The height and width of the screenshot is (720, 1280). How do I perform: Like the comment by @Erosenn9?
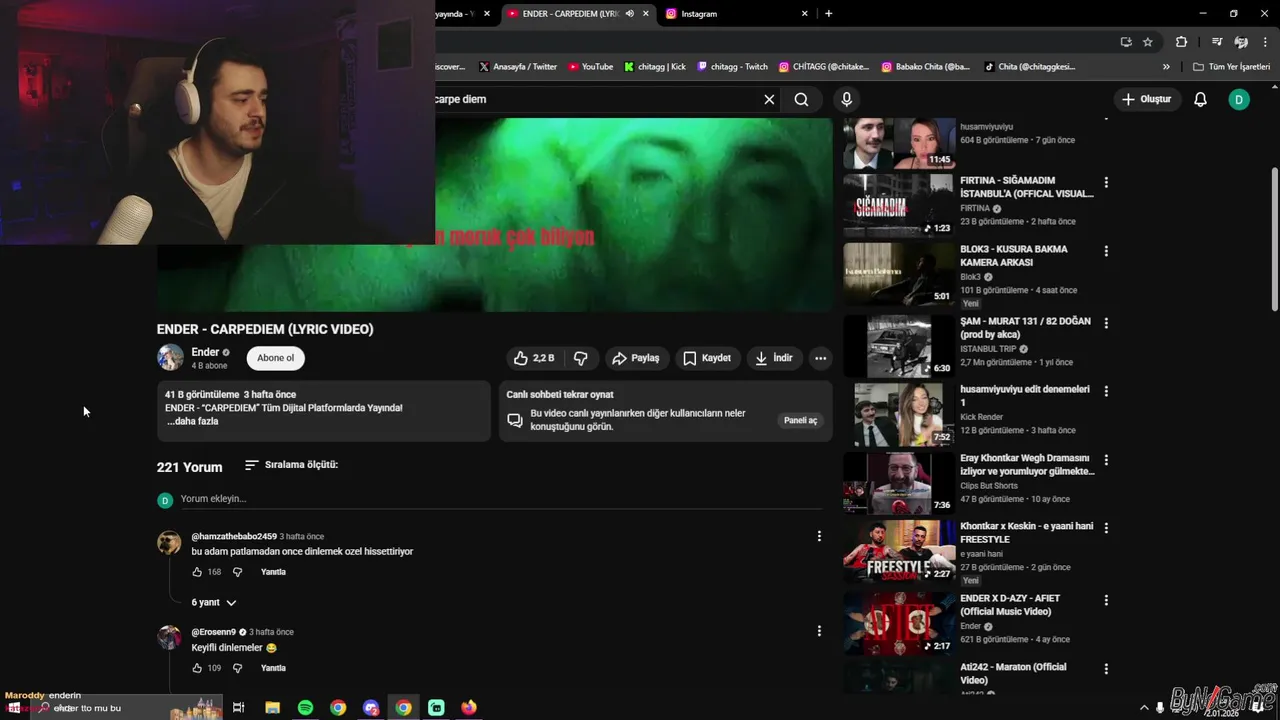tap(197, 668)
